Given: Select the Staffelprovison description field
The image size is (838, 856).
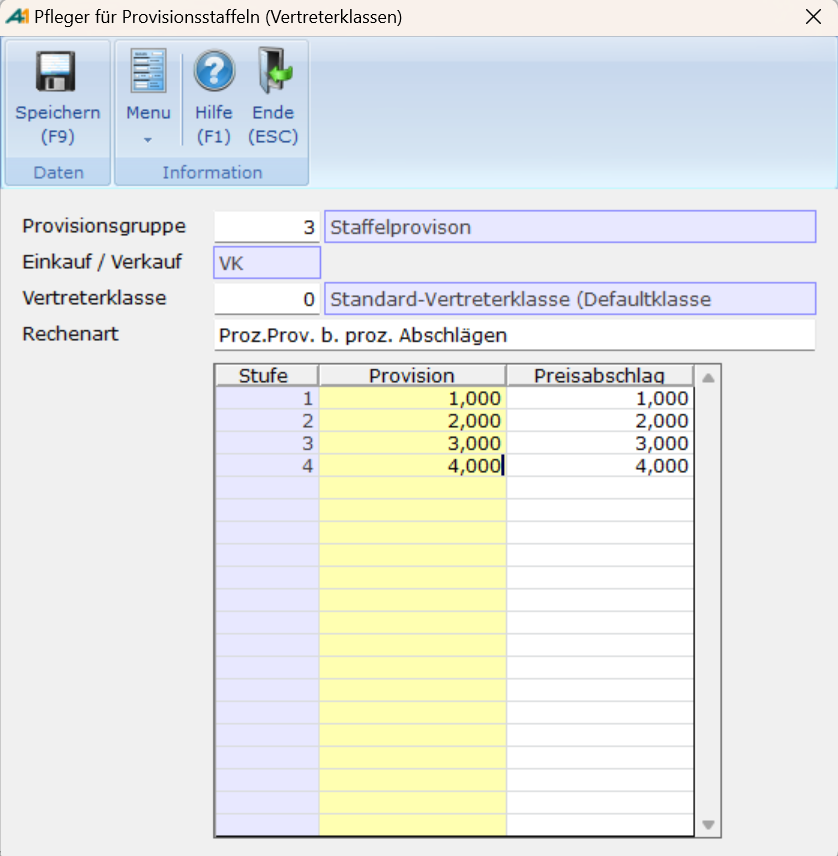Looking at the screenshot, I should [x=570, y=227].
